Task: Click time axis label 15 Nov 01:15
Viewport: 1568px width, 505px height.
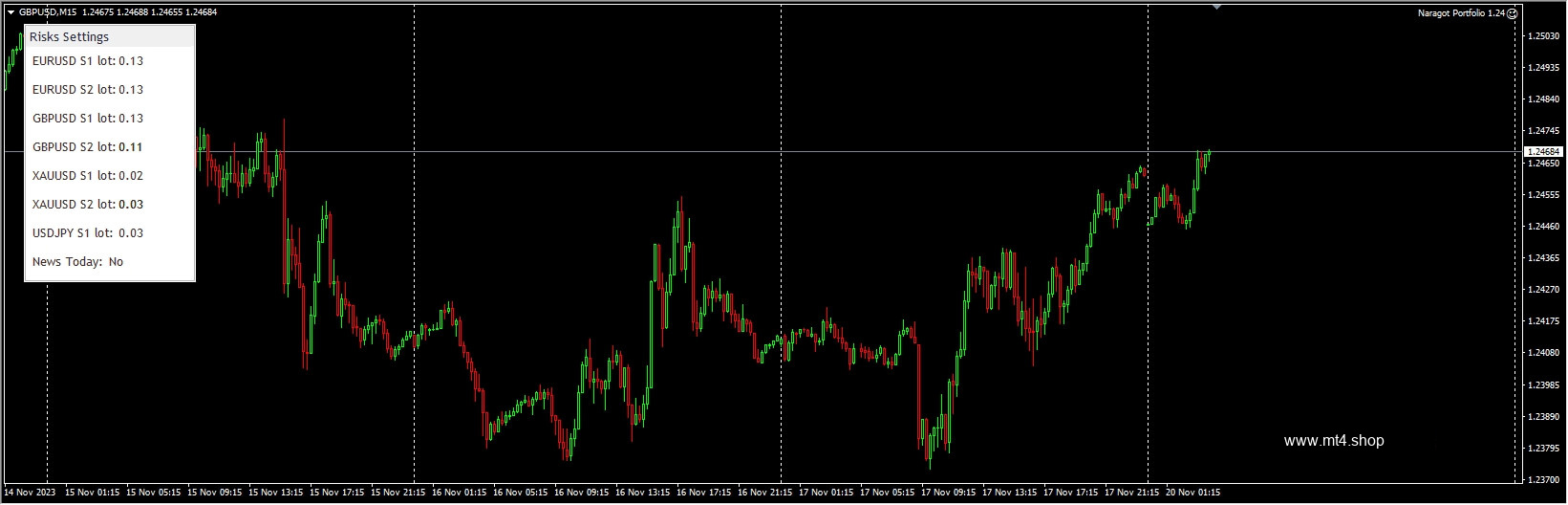Action: [x=93, y=494]
